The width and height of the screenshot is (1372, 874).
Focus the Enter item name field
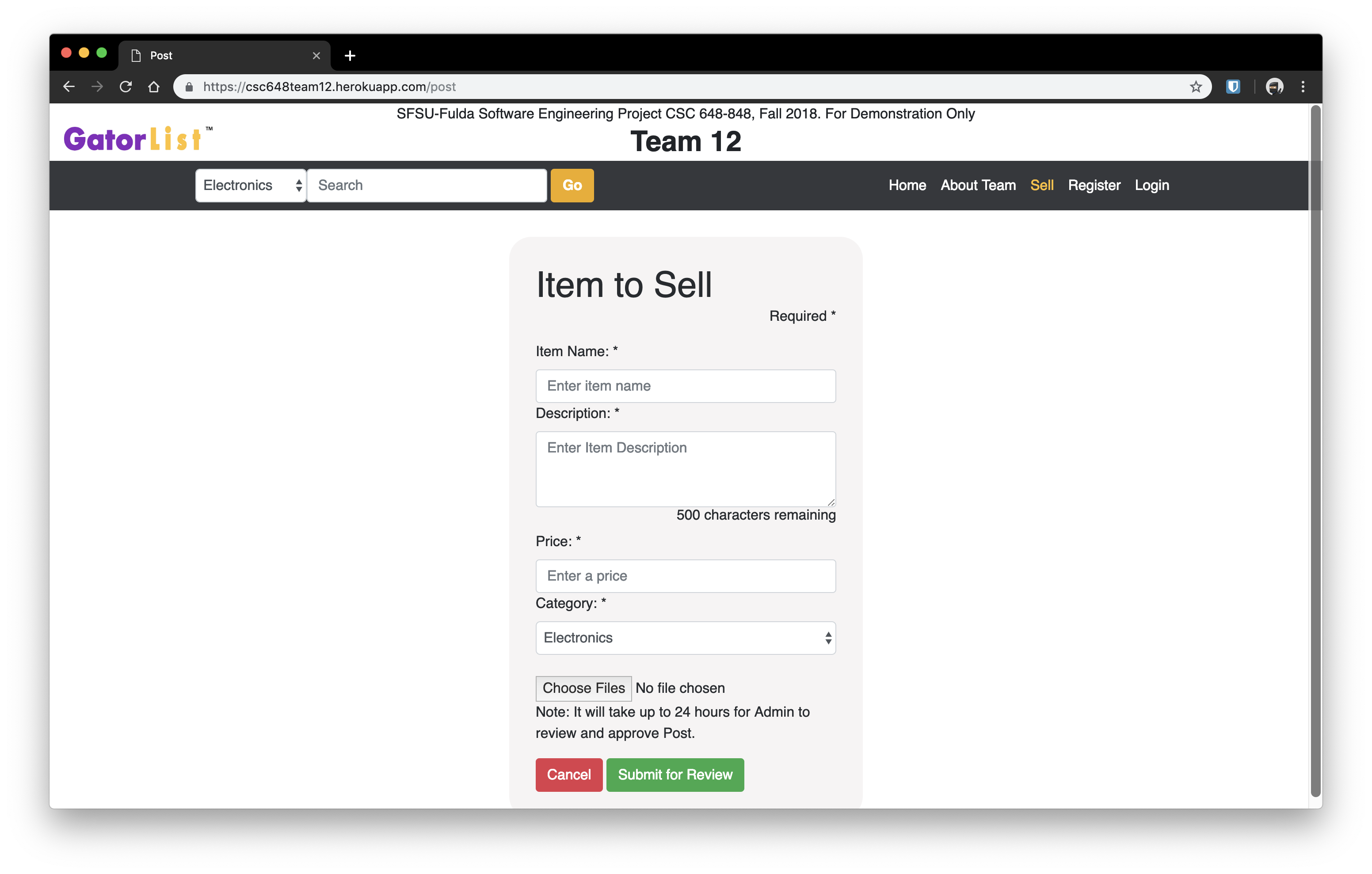coord(686,386)
